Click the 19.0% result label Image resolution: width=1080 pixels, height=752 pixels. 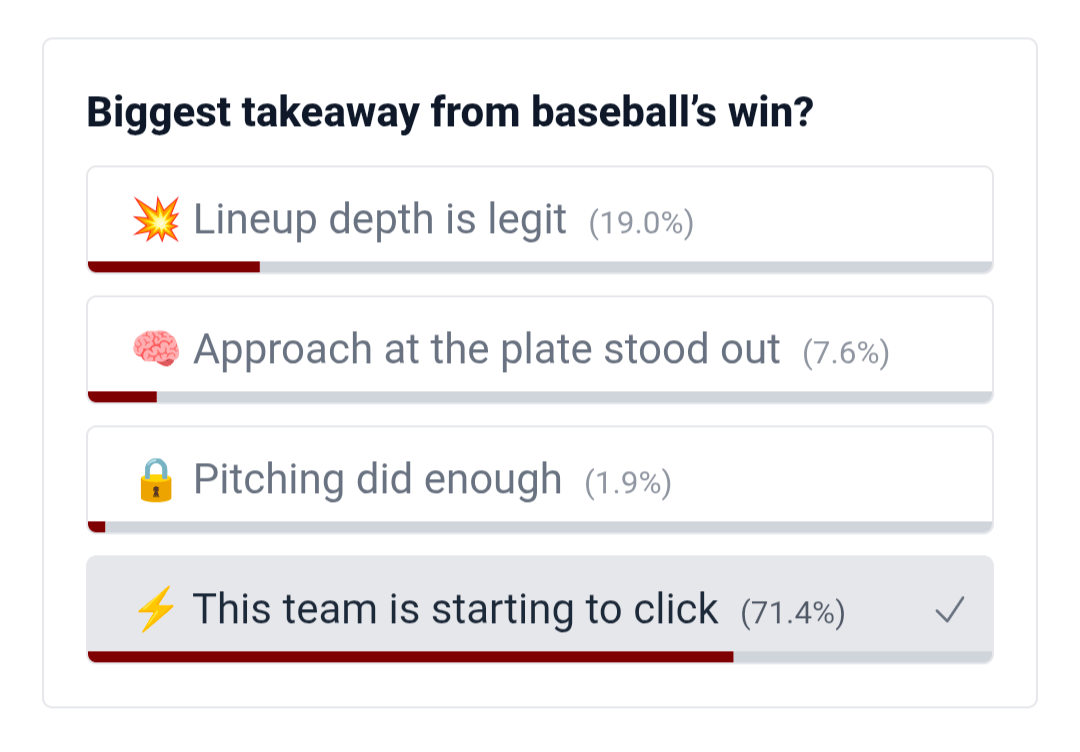[x=641, y=223]
